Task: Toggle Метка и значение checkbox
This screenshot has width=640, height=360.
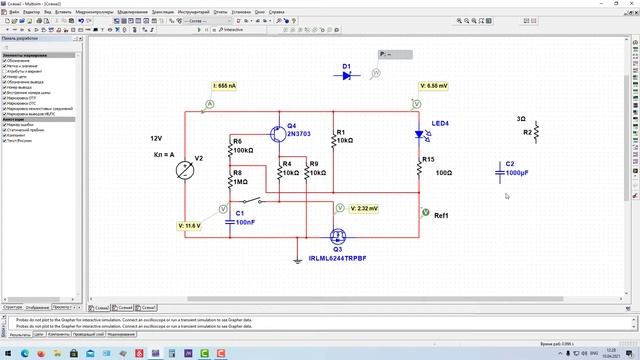Action: pyautogui.click(x=4, y=66)
